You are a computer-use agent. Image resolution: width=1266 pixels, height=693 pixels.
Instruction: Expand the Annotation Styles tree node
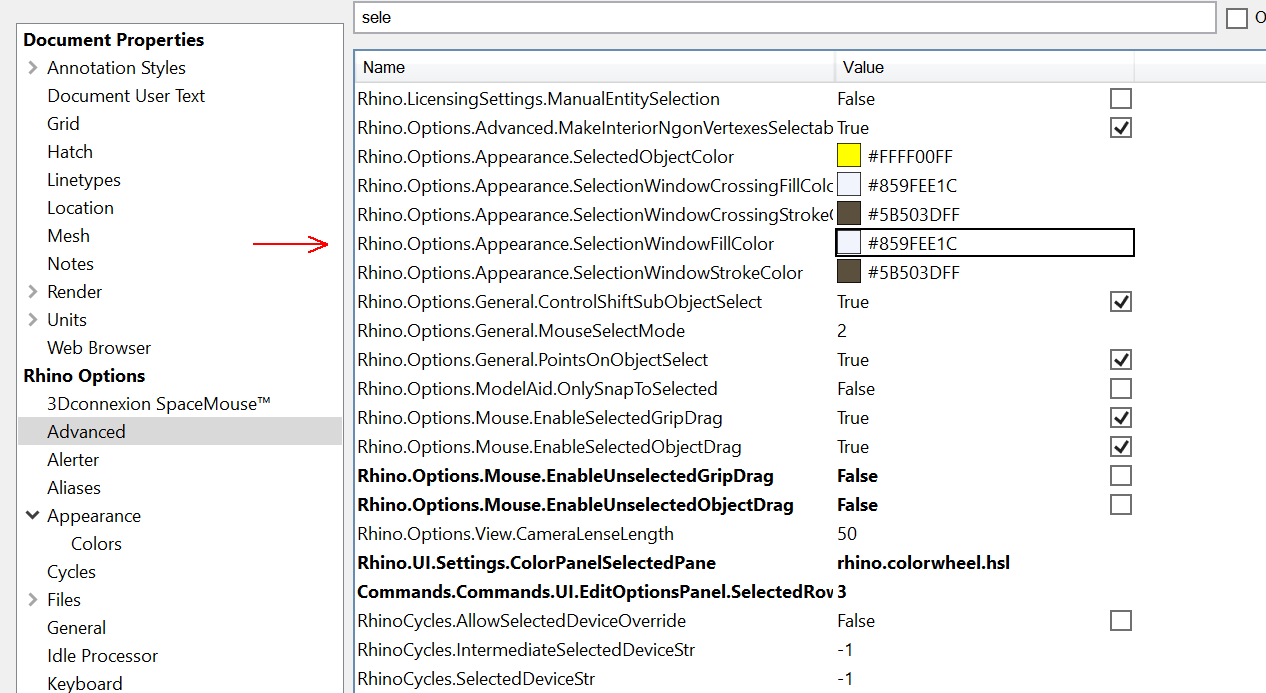click(33, 68)
